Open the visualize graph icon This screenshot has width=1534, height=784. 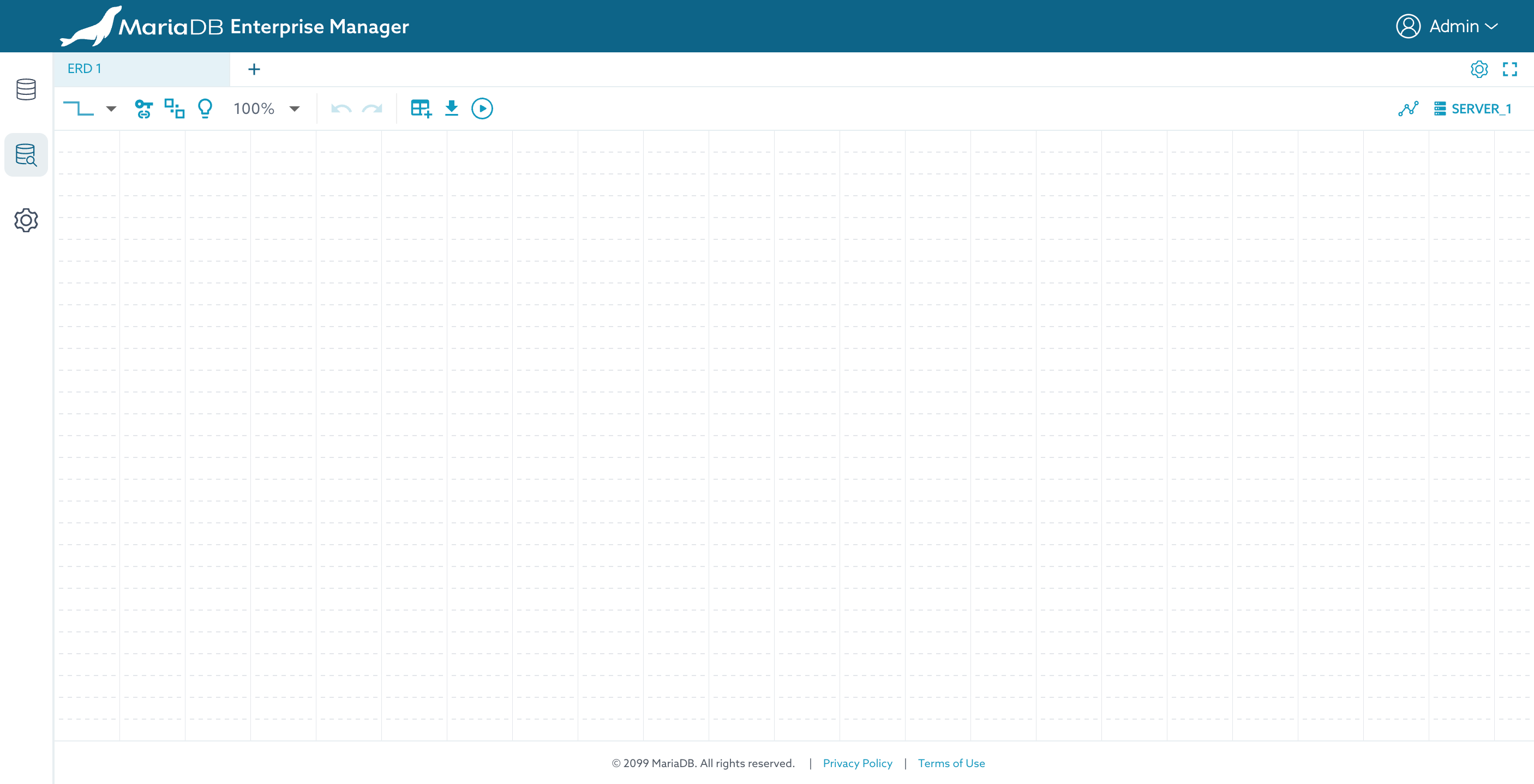[x=1409, y=108]
